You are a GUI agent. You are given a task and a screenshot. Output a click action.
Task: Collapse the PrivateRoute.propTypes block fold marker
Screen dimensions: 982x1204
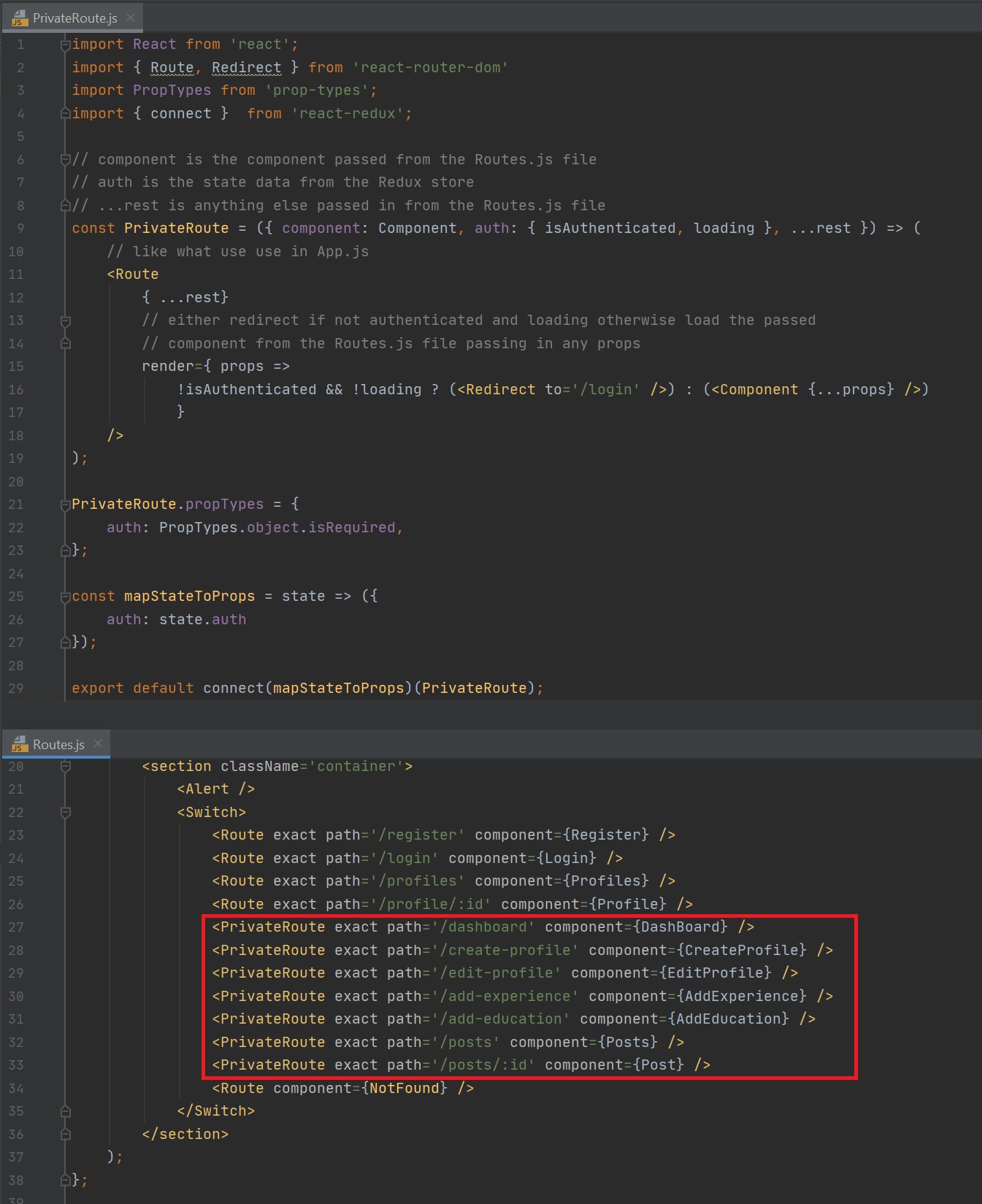pos(66,505)
